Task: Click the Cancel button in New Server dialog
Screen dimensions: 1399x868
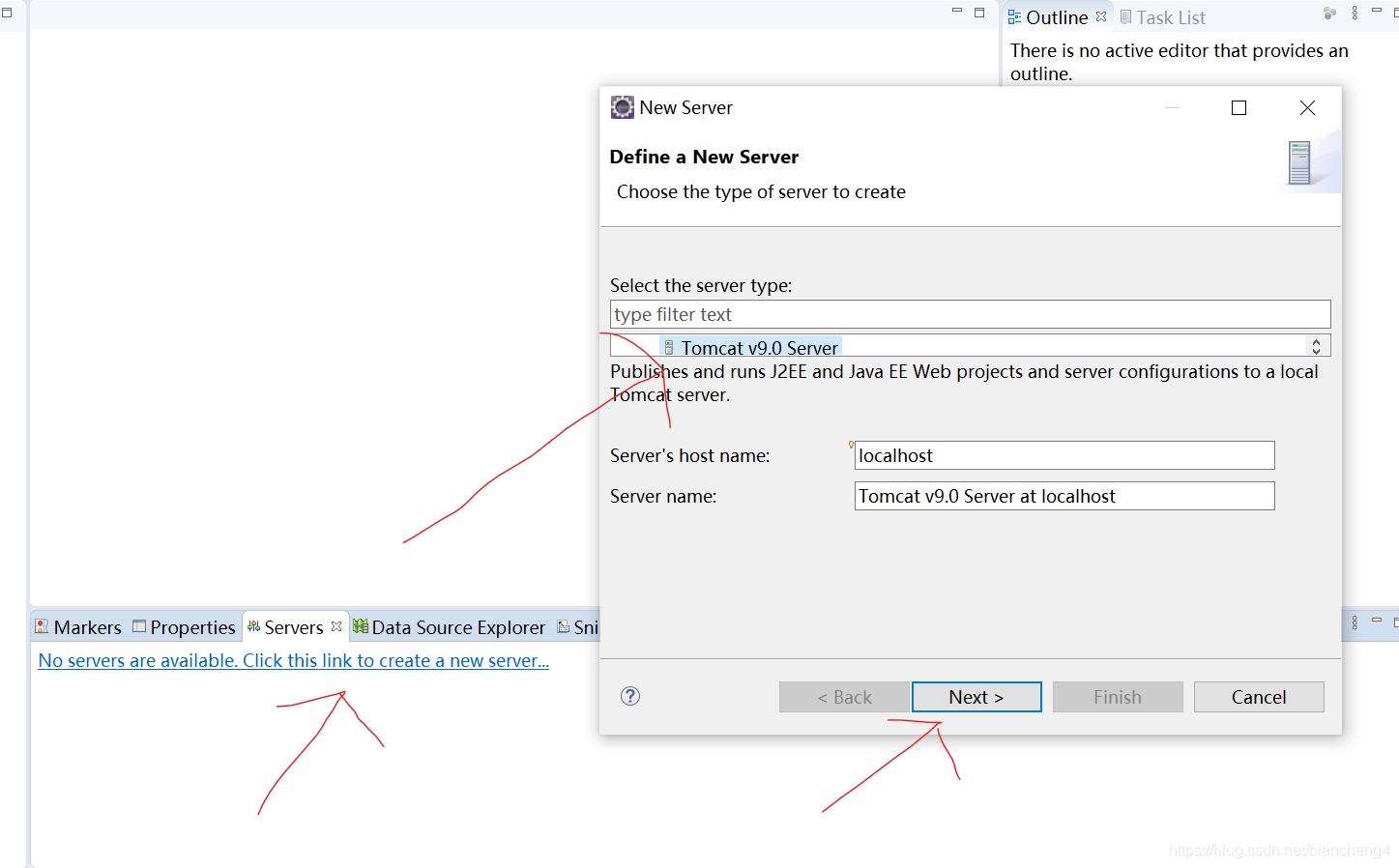Action: pos(1259,697)
